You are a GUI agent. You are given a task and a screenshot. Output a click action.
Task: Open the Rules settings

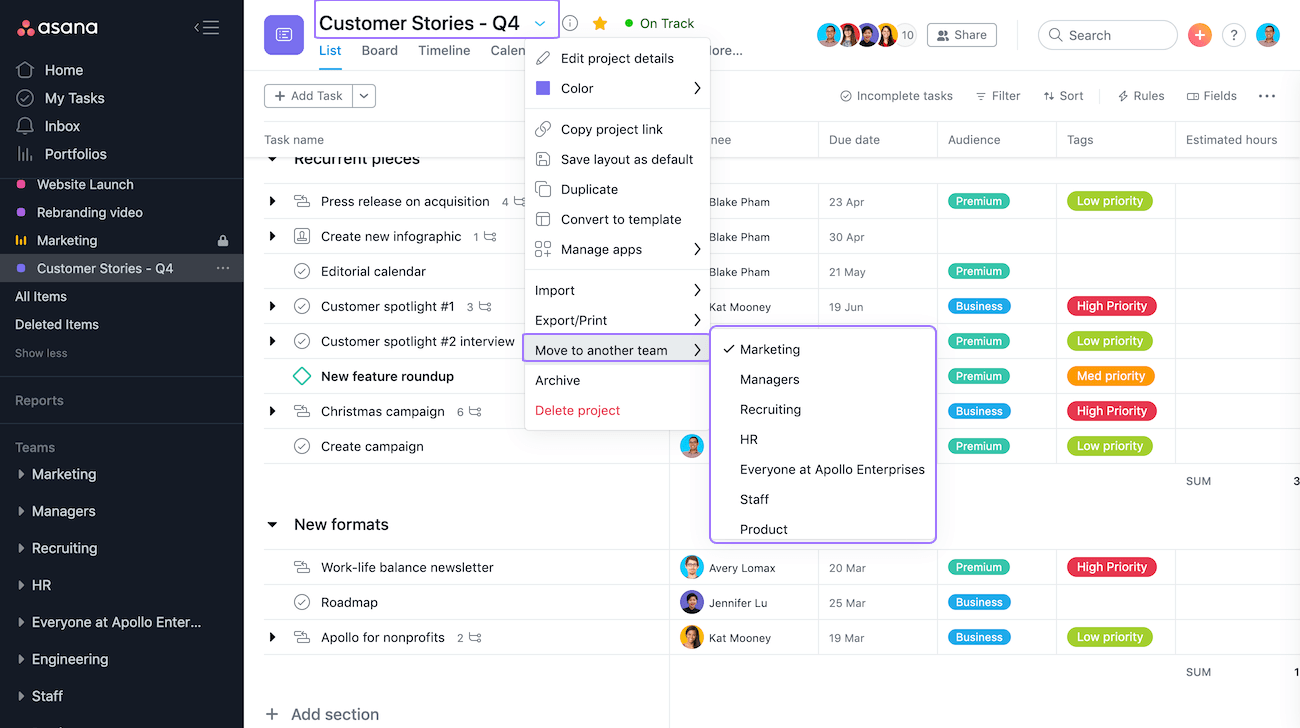[1140, 95]
